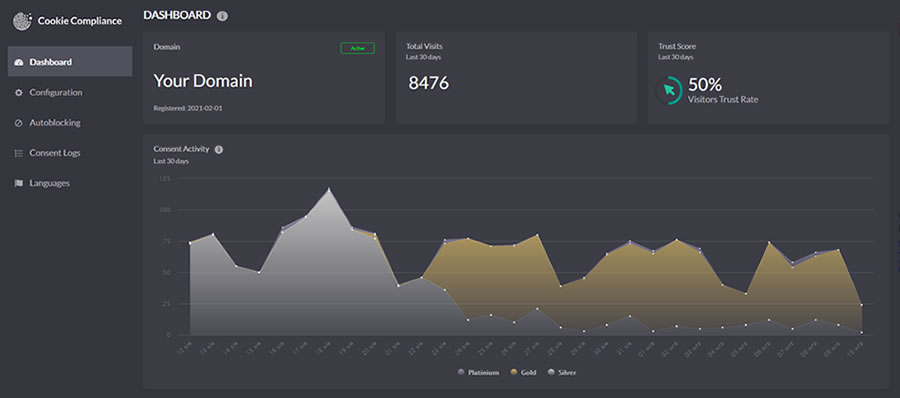900x398 pixels.
Task: Click the info icon next to Consent Activity
Action: point(219,149)
